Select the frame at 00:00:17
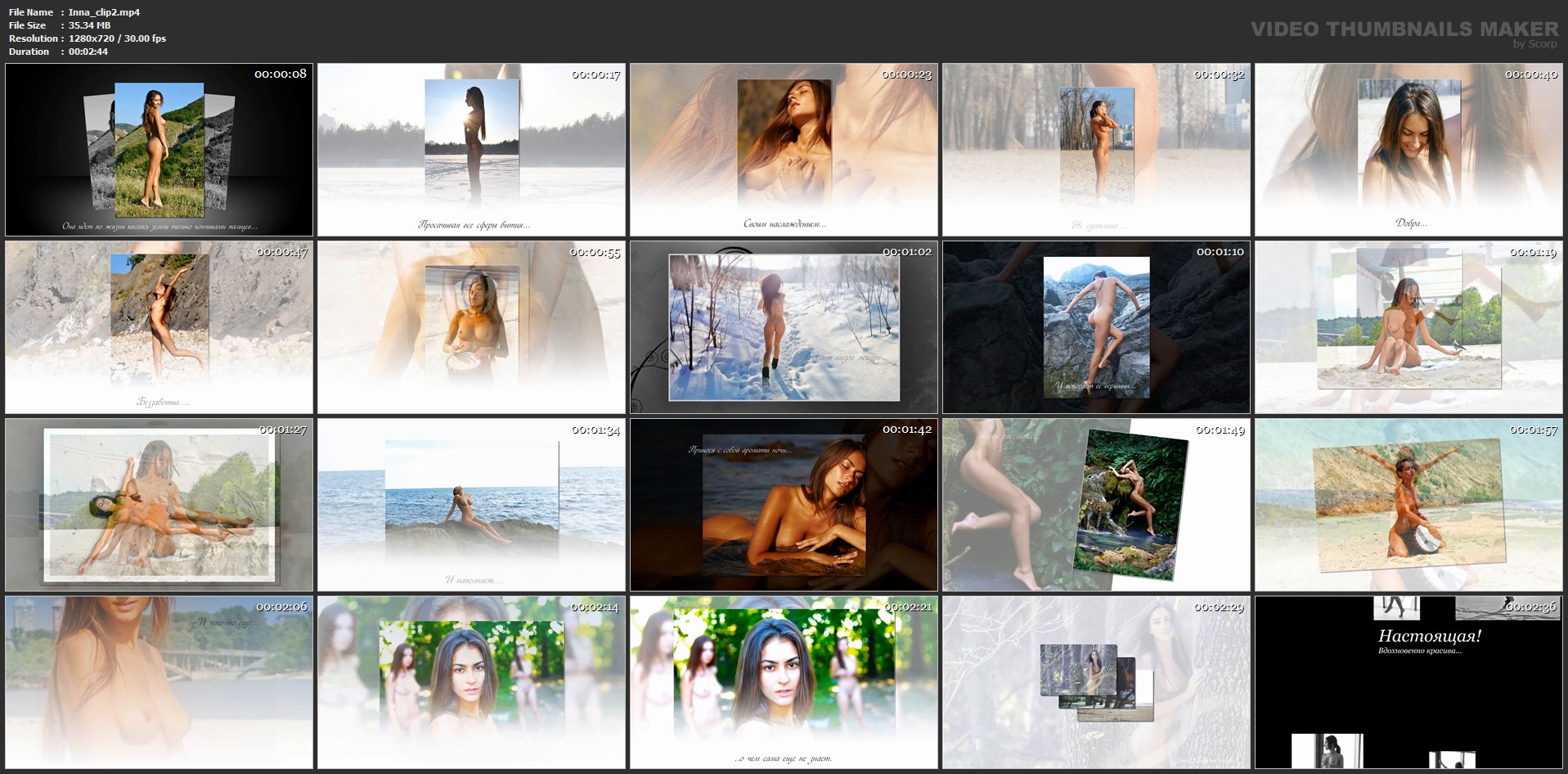Image resolution: width=1568 pixels, height=774 pixels. click(x=471, y=150)
